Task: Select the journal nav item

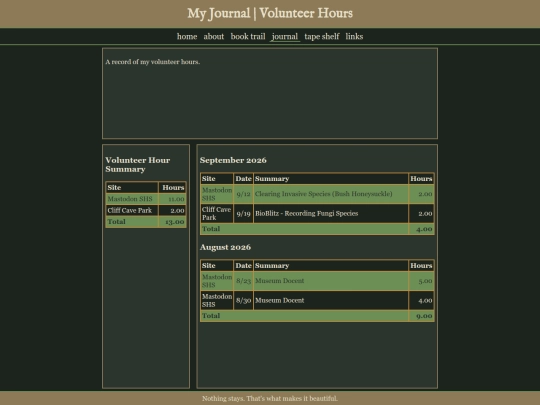Action: (x=285, y=37)
